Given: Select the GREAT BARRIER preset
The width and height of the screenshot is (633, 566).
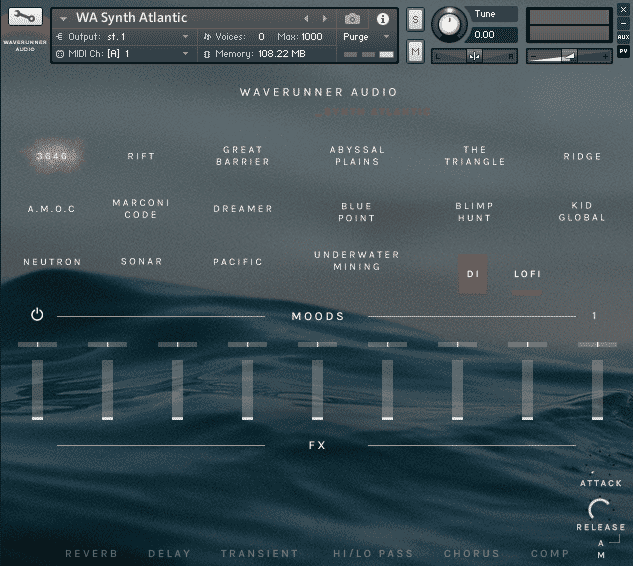Looking at the screenshot, I should click(243, 156).
